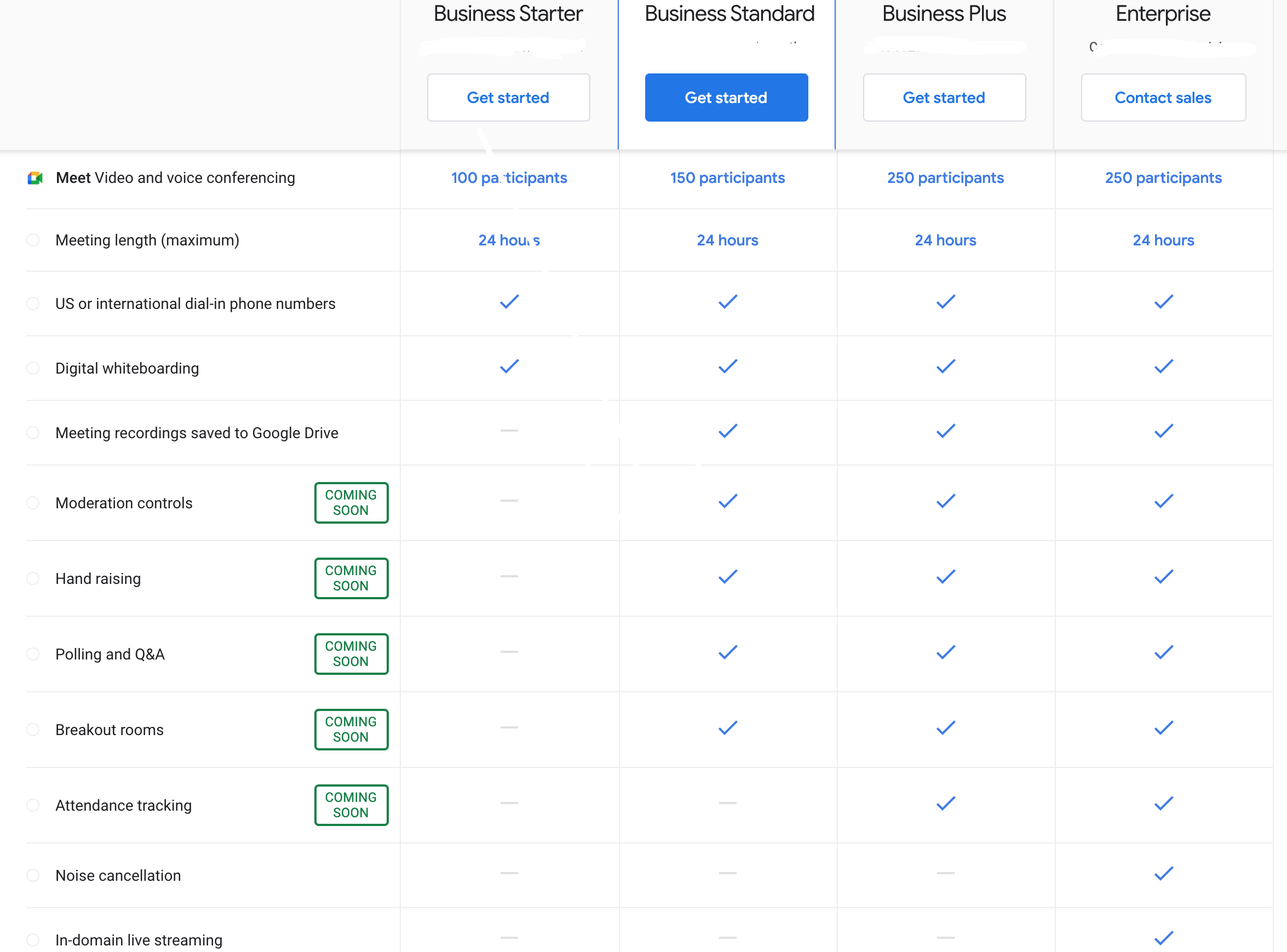
Task: Click Enterprise checkmark for Noise cancellation
Action: [1164, 873]
